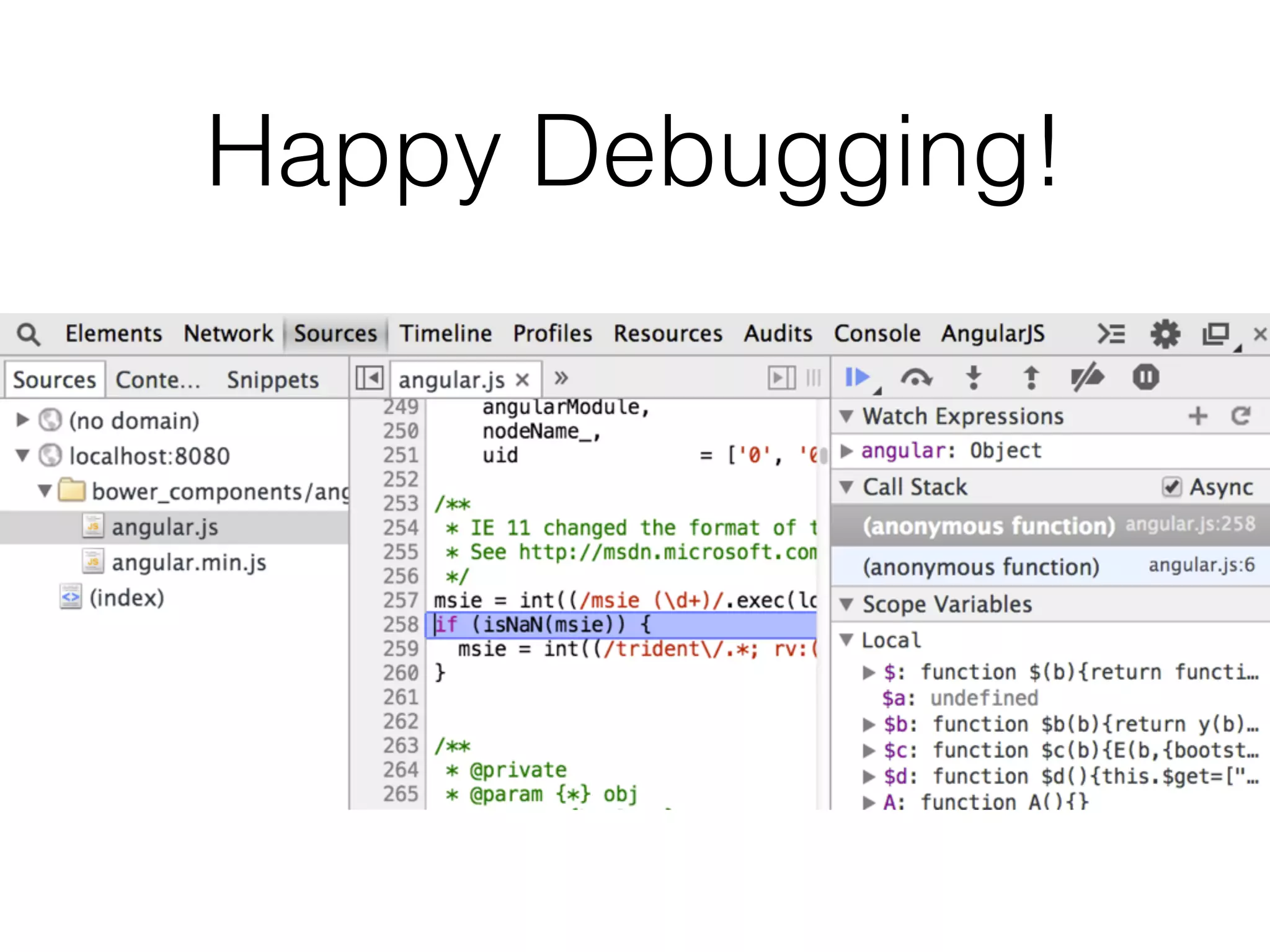The image size is (1270, 952).
Task: Refresh watch expressions
Action: click(x=1241, y=416)
